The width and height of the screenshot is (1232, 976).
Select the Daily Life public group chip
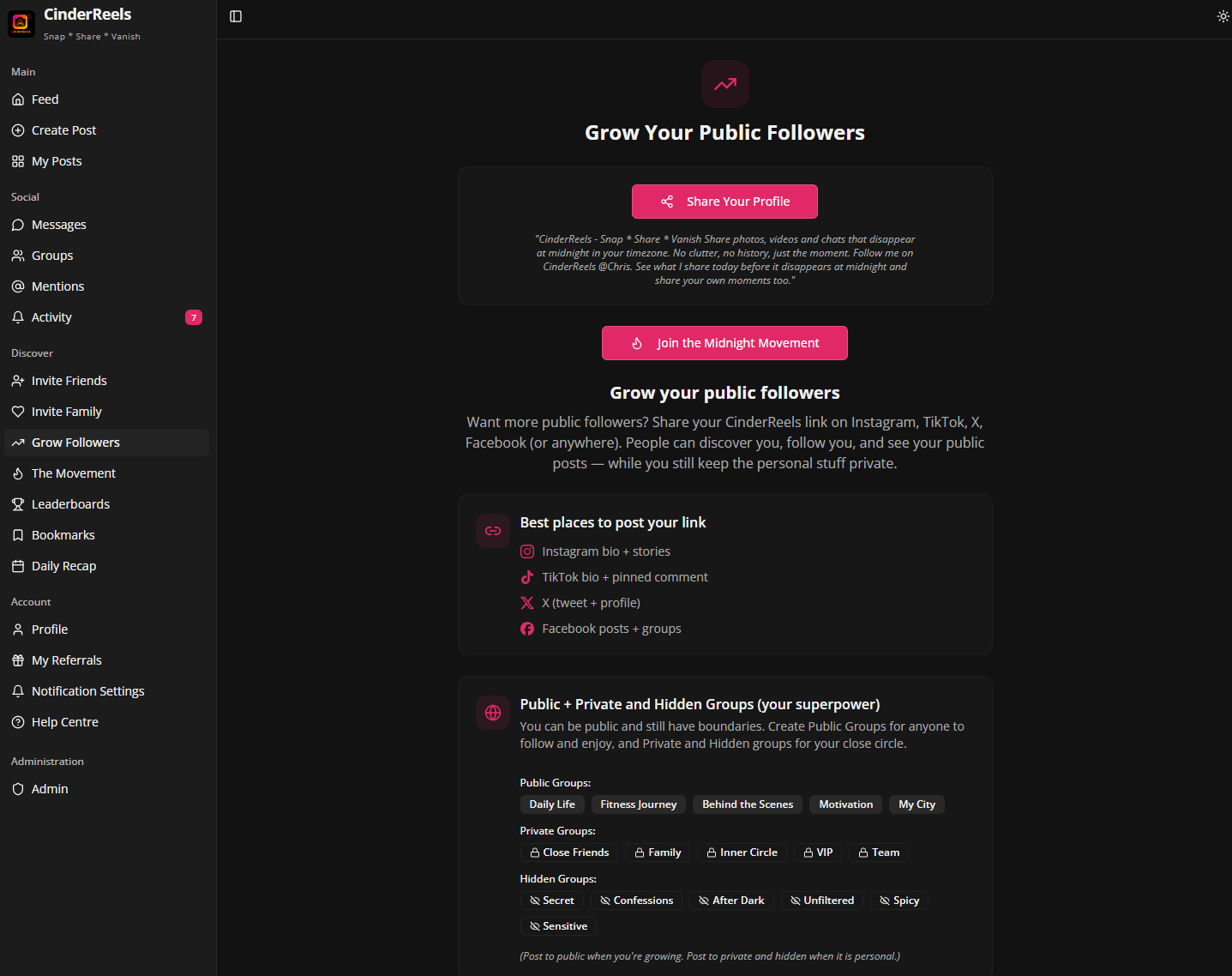tap(552, 804)
